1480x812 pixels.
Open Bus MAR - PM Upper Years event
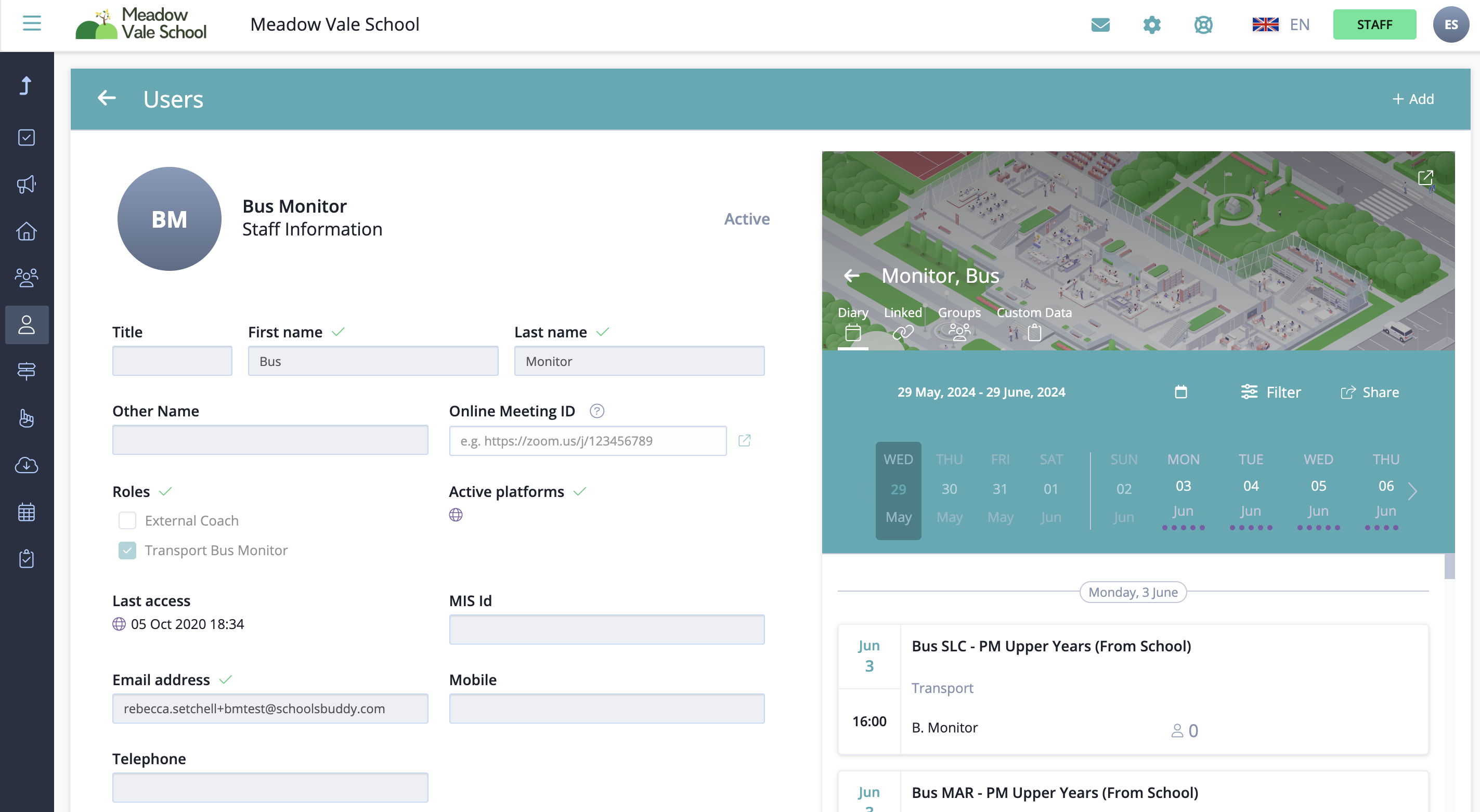pos(1133,792)
